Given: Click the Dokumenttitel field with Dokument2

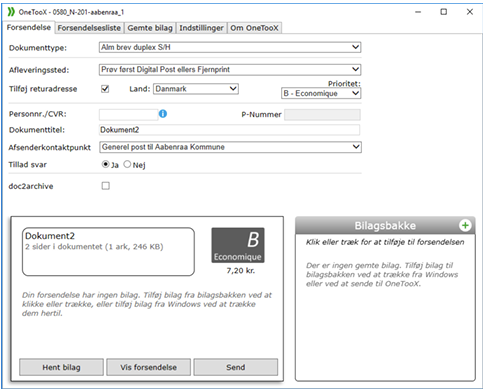Looking at the screenshot, I should click(x=229, y=130).
